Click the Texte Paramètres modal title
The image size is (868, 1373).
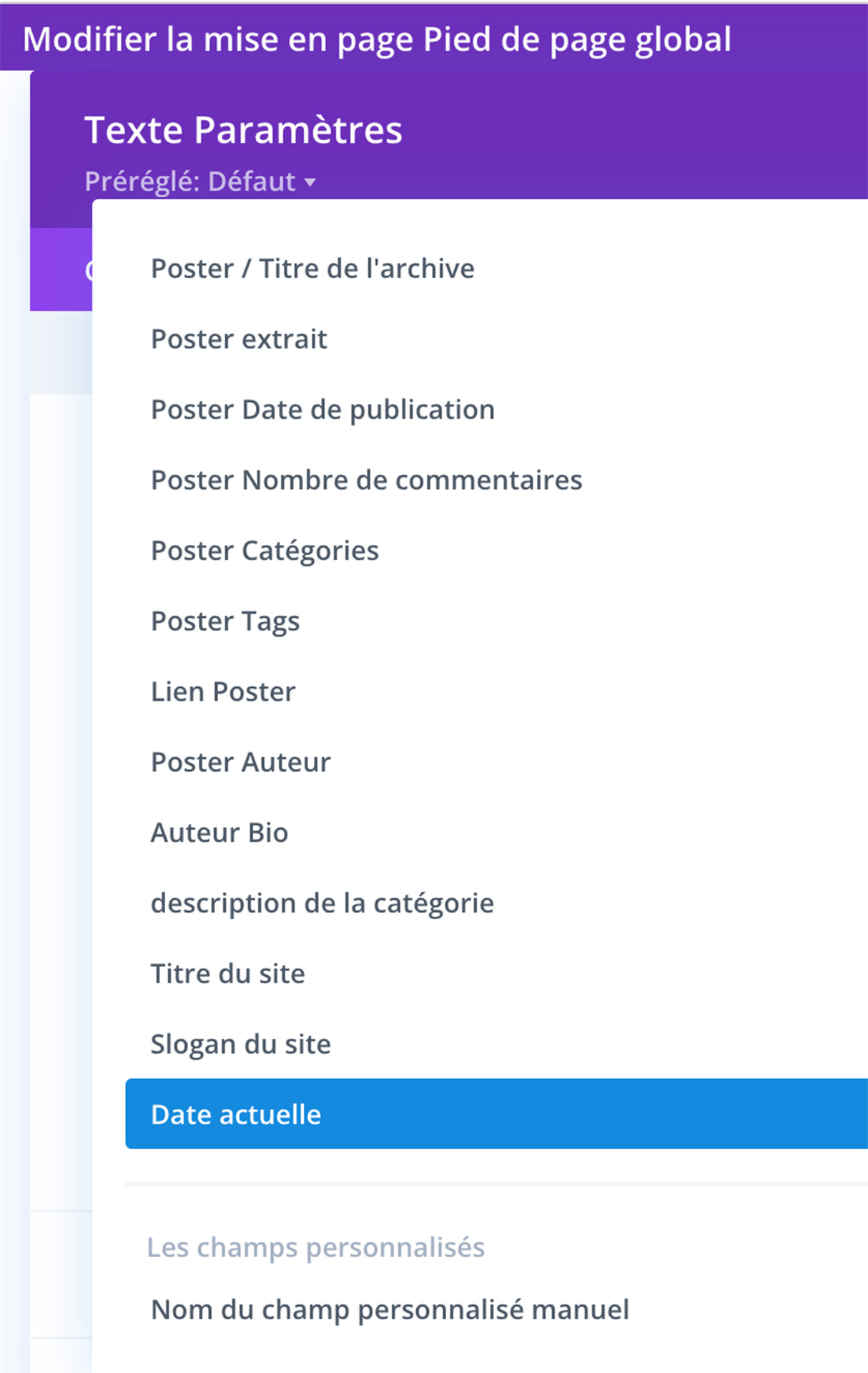243,130
